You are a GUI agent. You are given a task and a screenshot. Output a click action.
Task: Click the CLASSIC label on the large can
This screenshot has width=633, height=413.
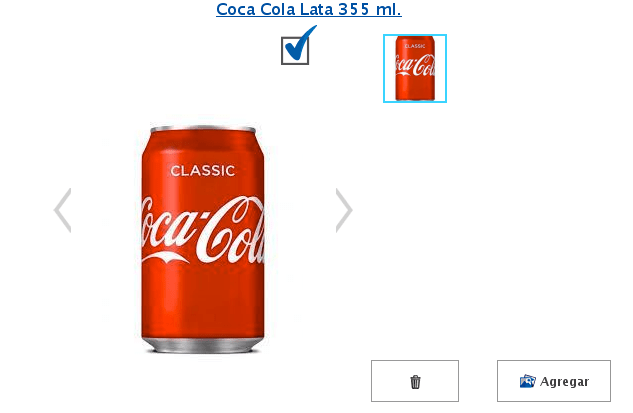(202, 171)
